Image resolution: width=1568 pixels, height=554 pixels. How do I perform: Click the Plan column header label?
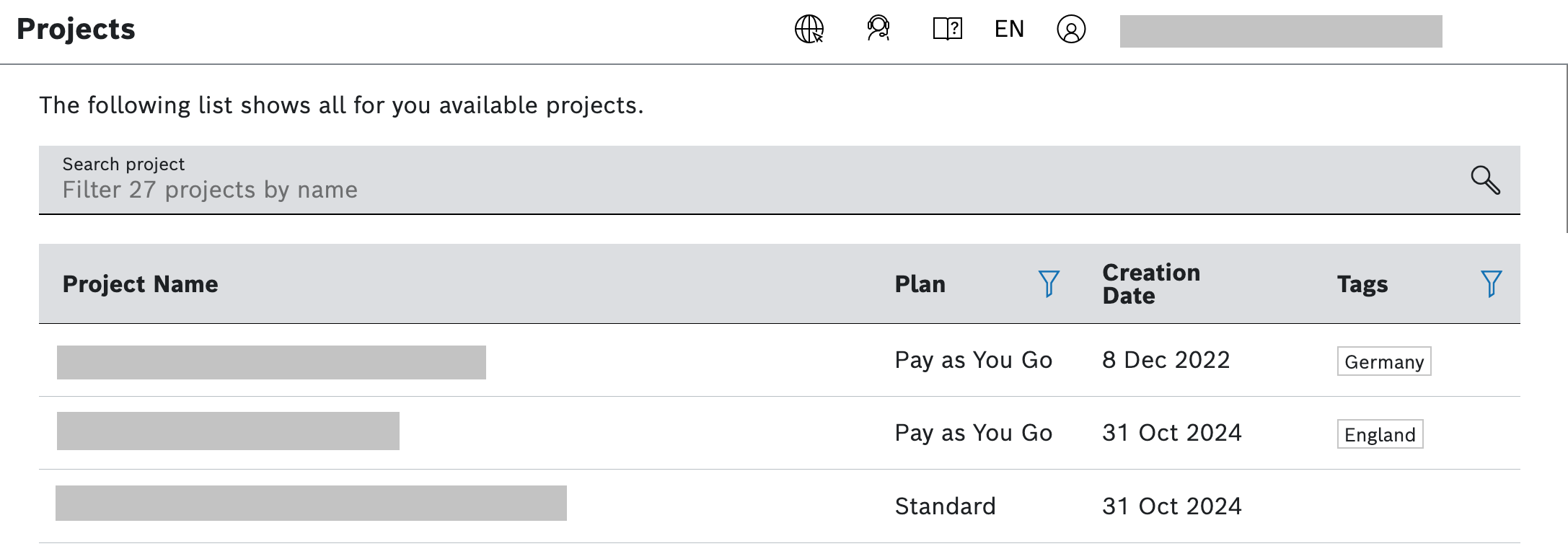[920, 284]
